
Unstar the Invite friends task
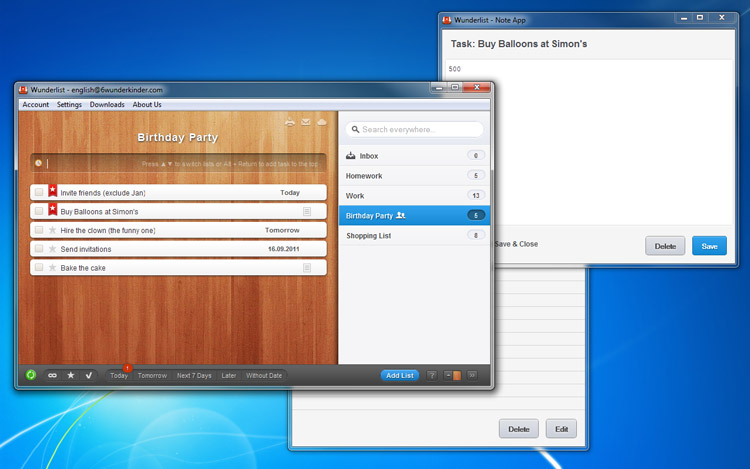(x=53, y=191)
